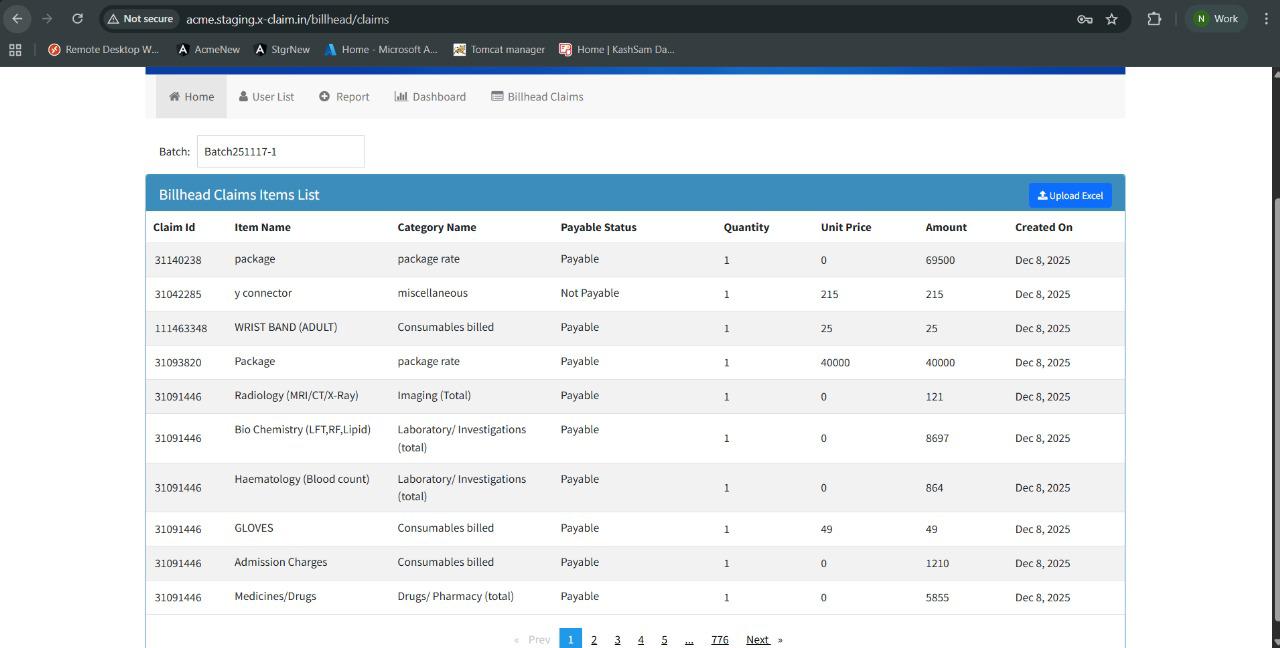The height and width of the screenshot is (648, 1280).
Task: Open the Tomcat manager bookmark
Action: pos(499,49)
